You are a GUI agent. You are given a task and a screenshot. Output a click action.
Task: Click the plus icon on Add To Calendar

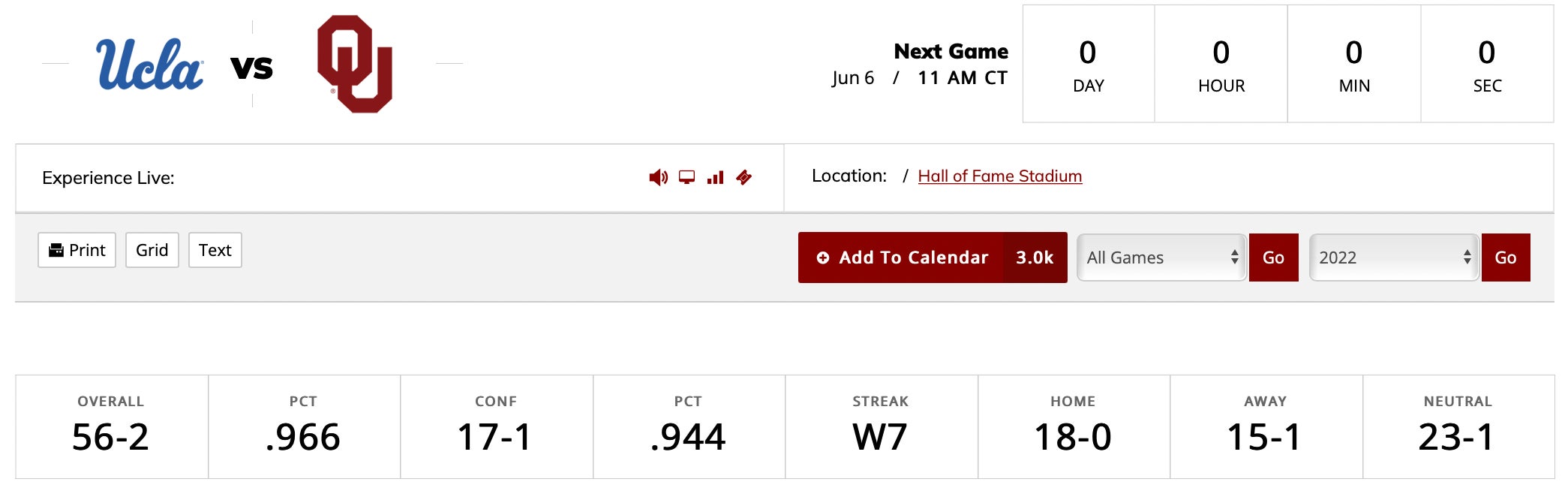(x=823, y=258)
